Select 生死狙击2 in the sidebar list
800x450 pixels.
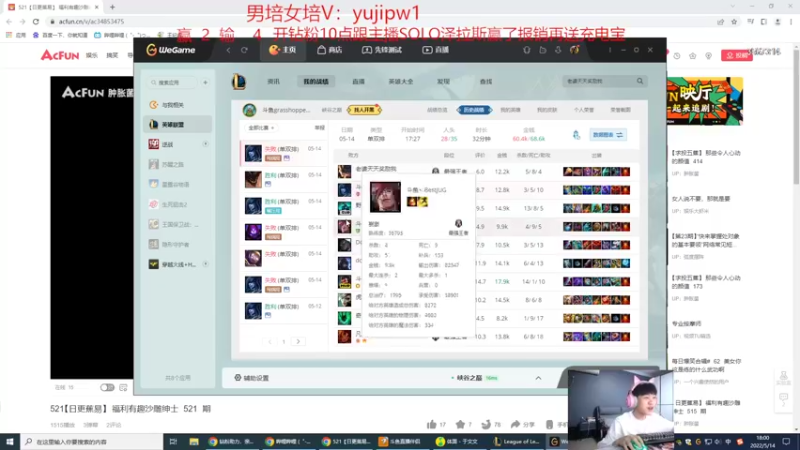[x=178, y=204]
